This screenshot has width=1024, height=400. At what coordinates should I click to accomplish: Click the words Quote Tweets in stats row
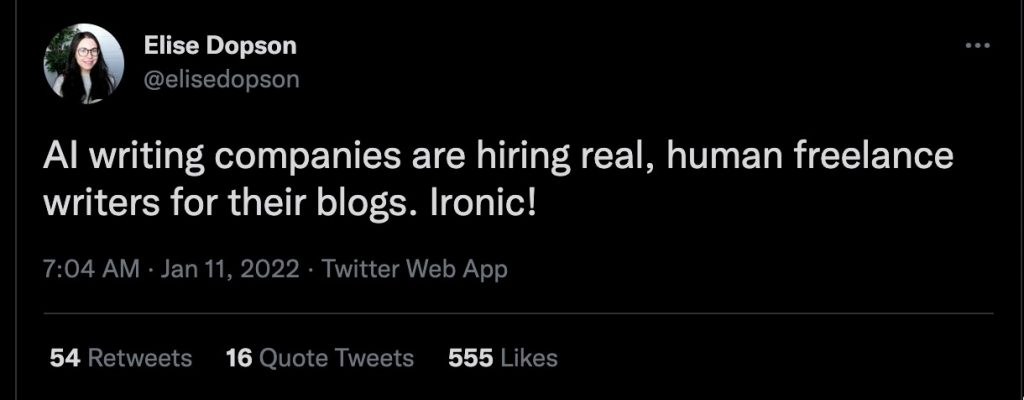pos(336,357)
